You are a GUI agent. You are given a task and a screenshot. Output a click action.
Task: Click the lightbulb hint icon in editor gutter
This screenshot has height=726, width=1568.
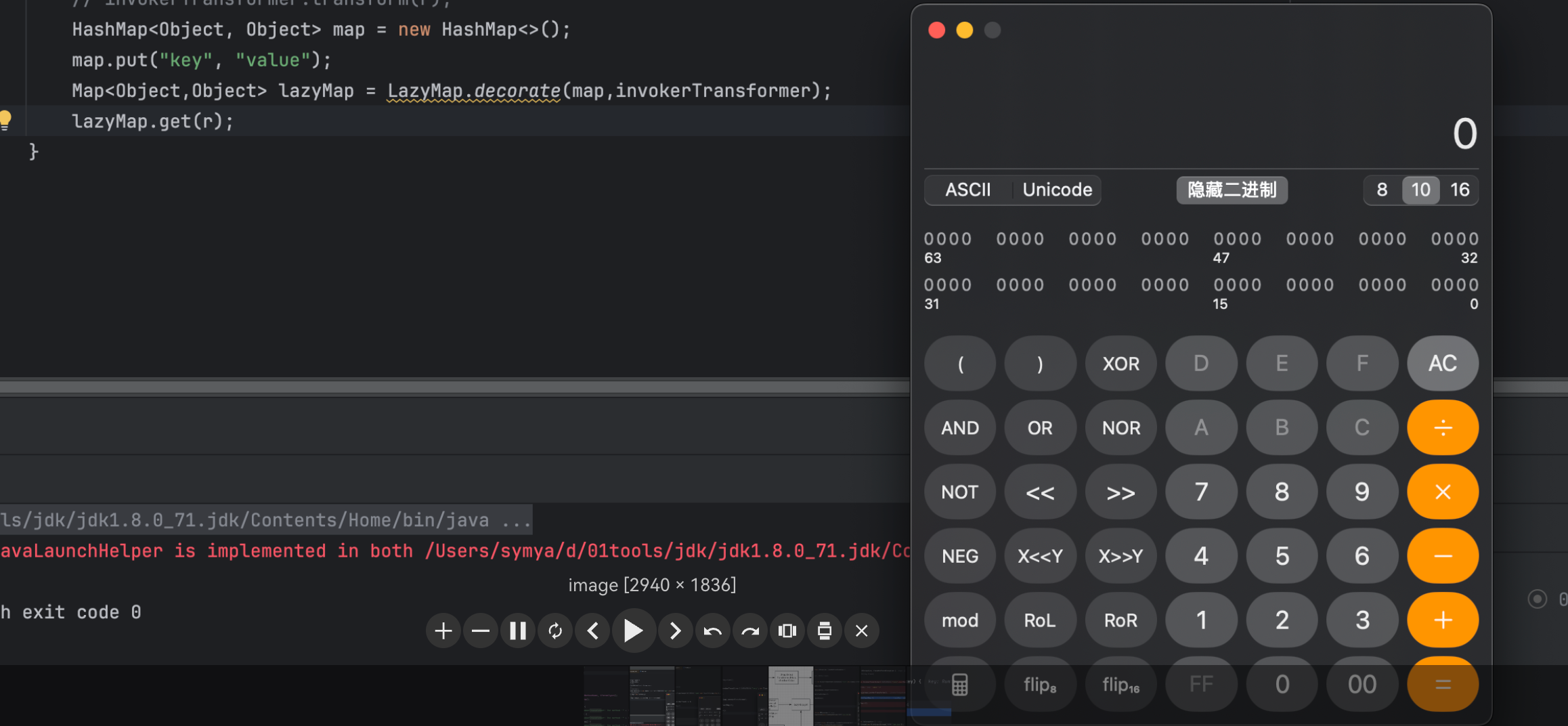coord(5,120)
